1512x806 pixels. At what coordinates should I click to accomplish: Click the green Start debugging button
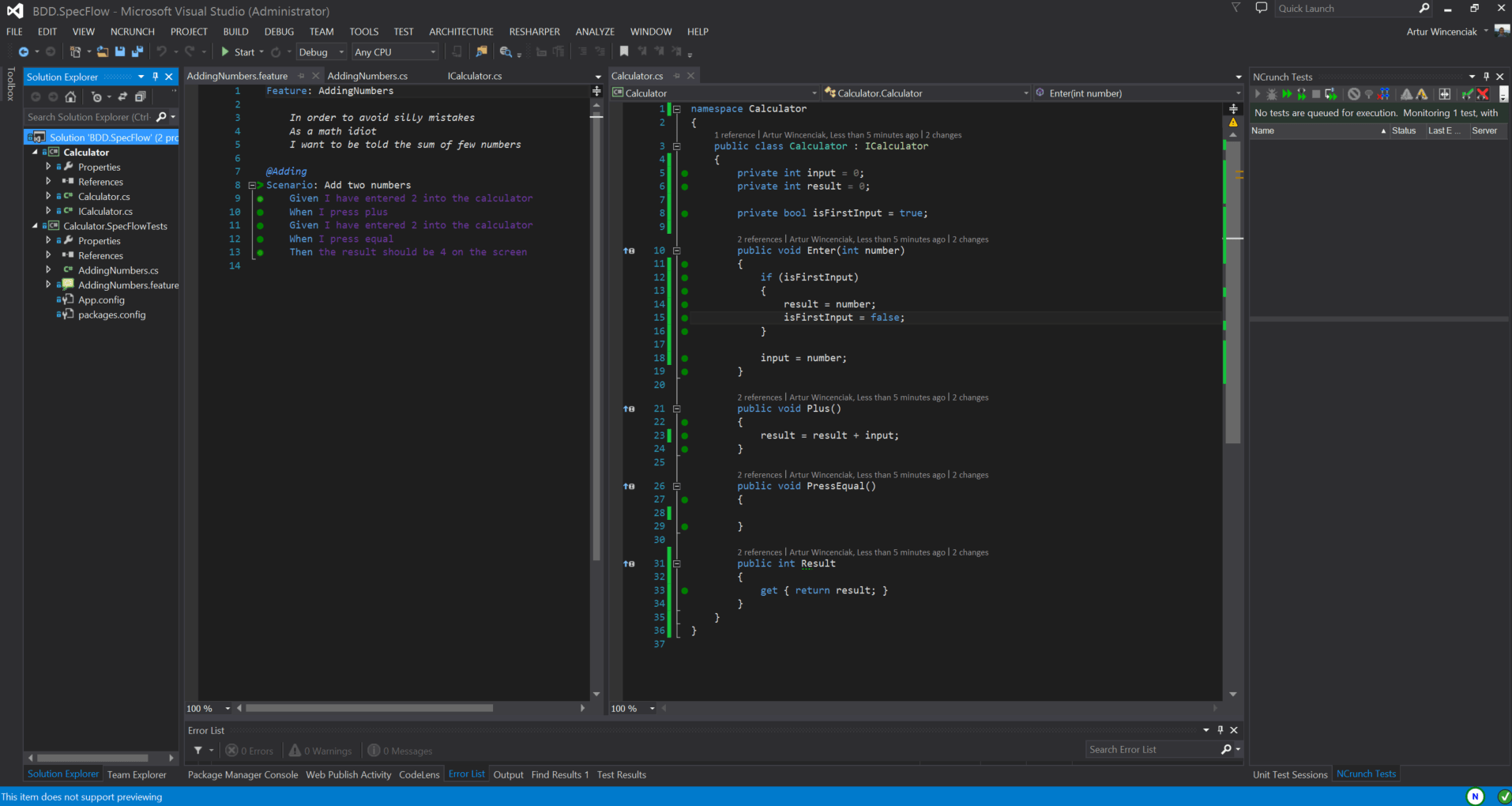(x=226, y=52)
